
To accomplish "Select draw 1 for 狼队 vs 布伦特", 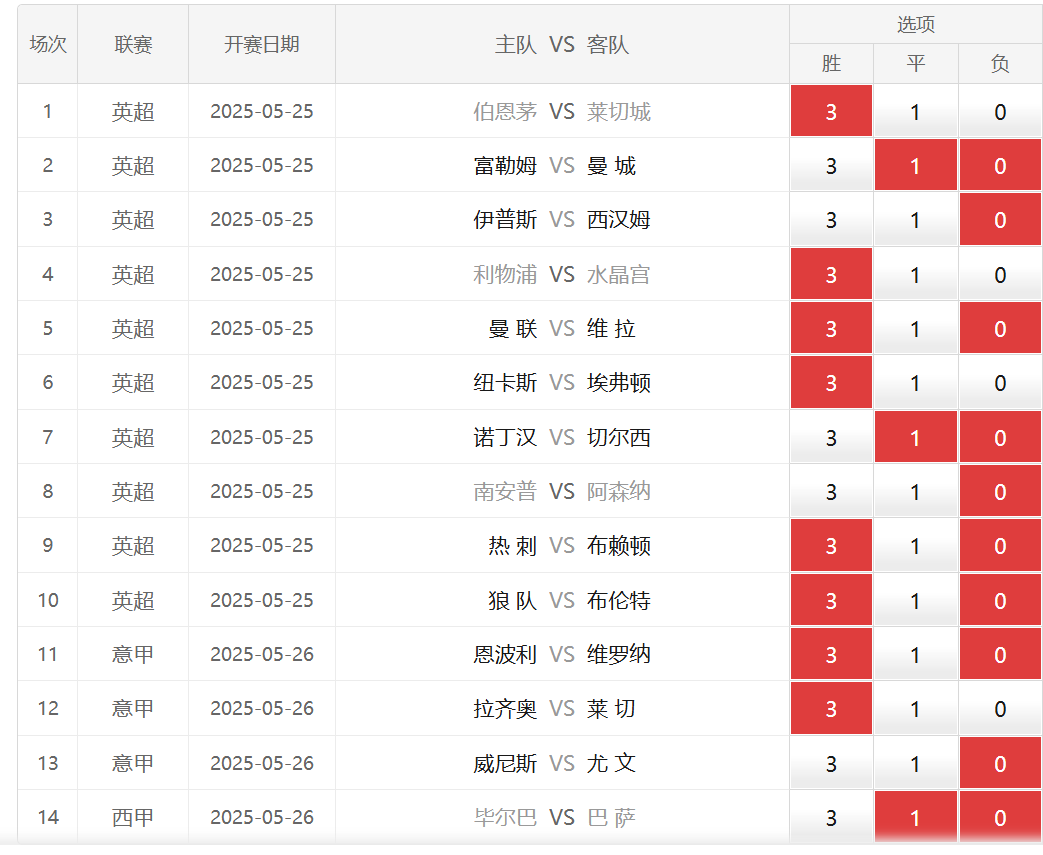I will [915, 600].
